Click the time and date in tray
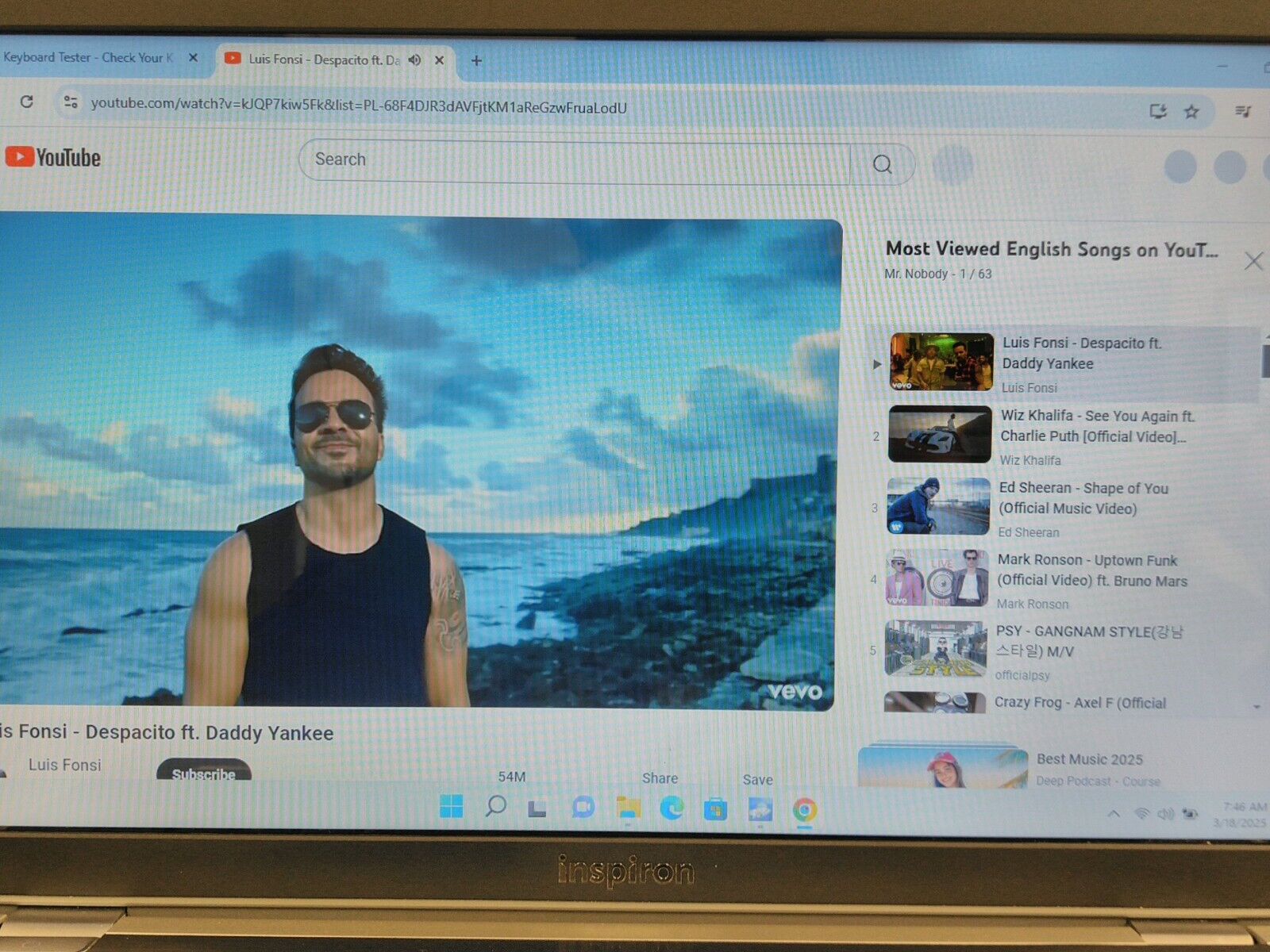The width and height of the screenshot is (1270, 952). 1240,815
